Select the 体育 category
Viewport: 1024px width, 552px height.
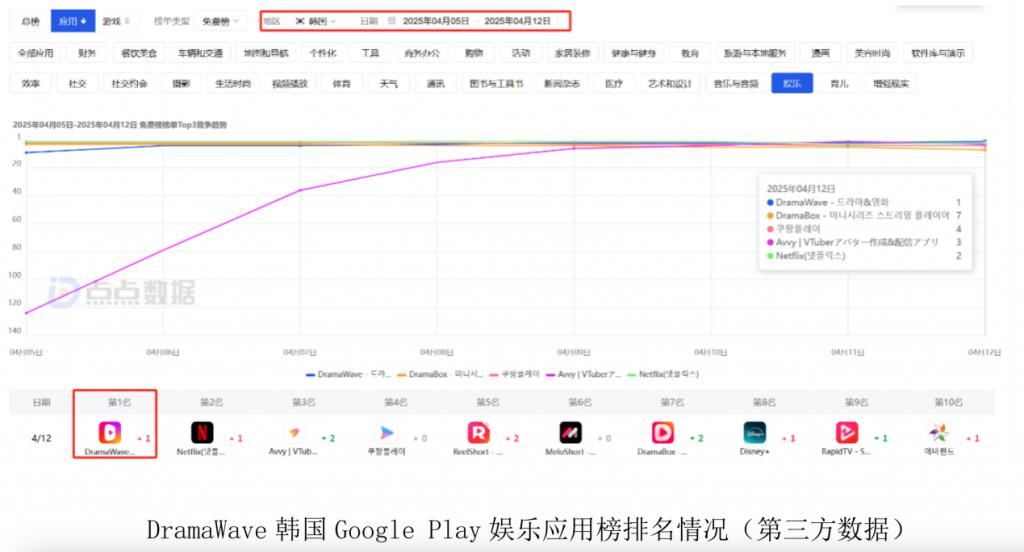click(x=342, y=84)
